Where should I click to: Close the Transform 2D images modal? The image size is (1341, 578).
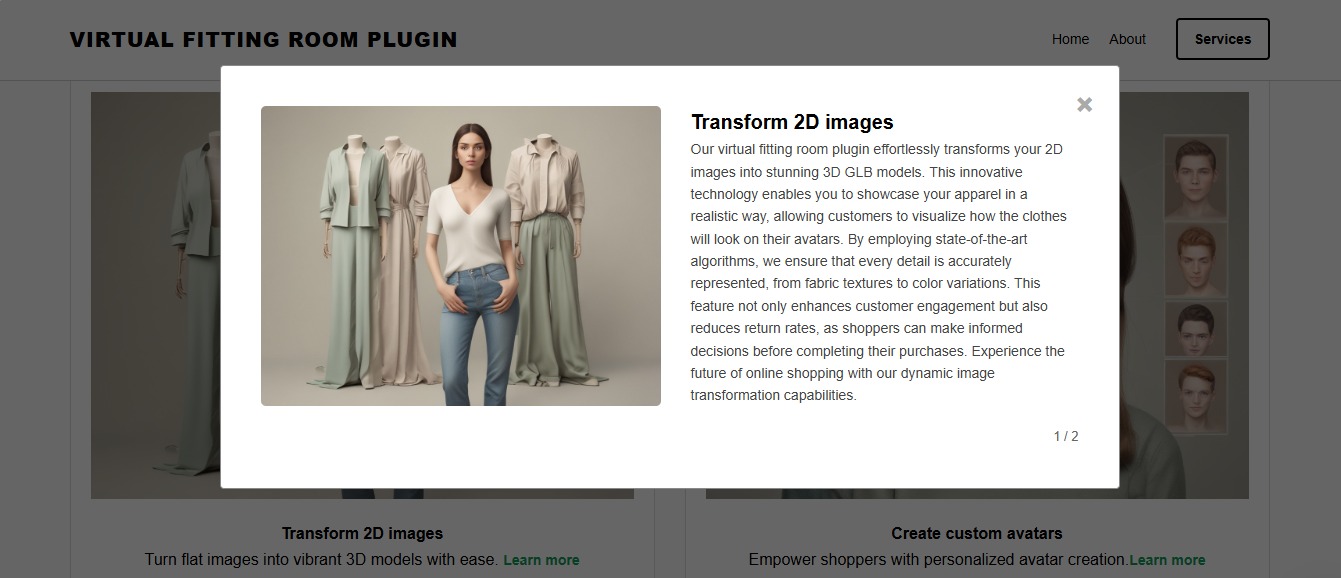(x=1084, y=105)
